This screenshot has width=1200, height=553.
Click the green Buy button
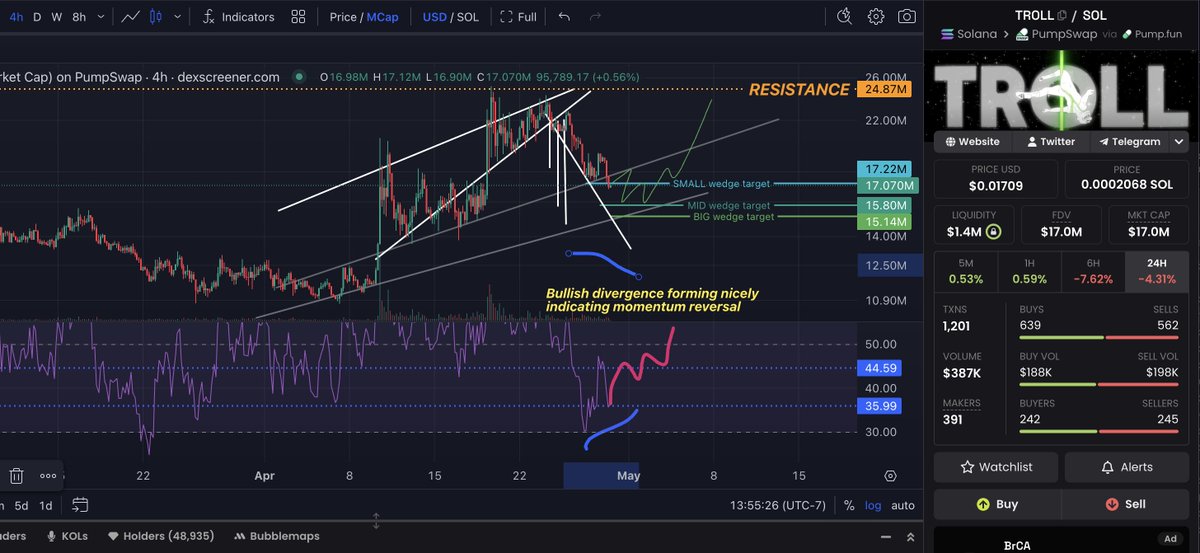(x=996, y=504)
